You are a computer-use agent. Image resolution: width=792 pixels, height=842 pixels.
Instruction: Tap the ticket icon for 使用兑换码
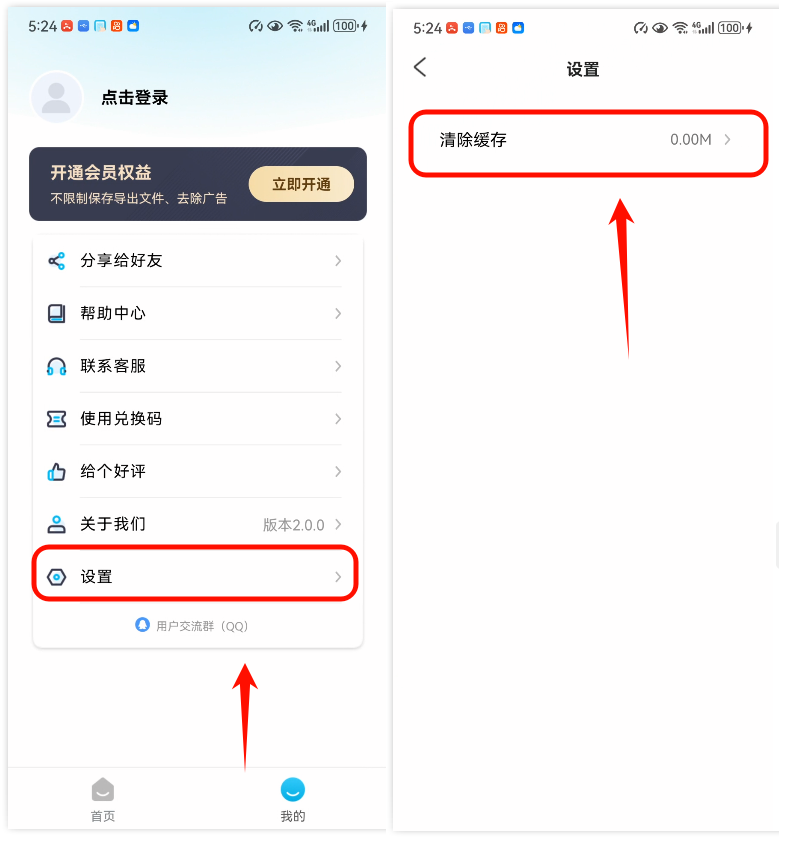click(x=56, y=419)
